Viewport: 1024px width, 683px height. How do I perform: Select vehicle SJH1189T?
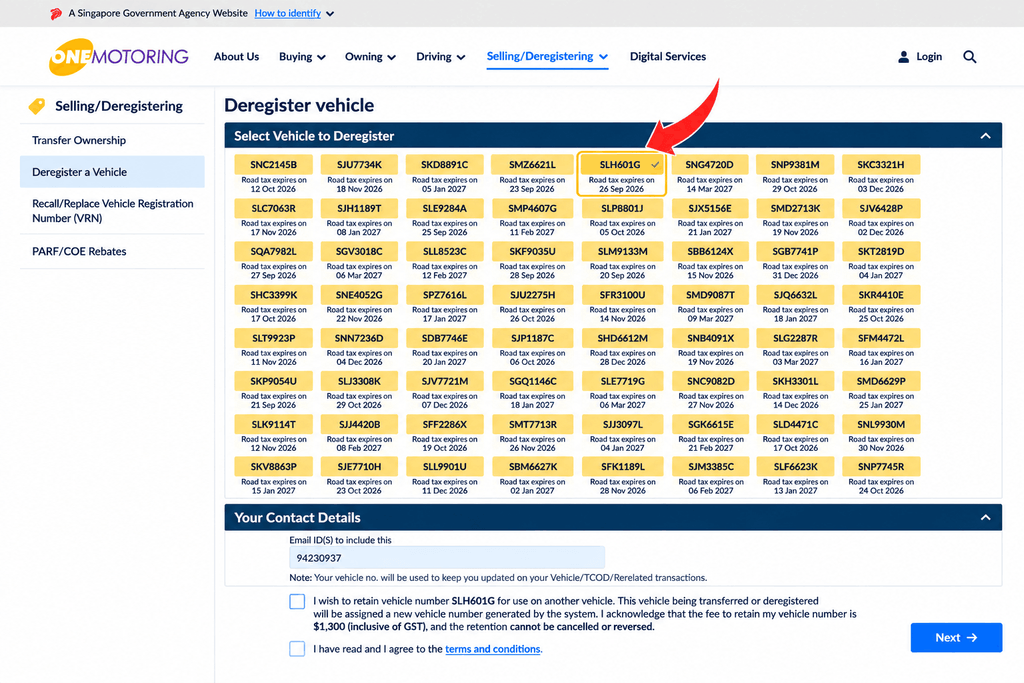359,208
